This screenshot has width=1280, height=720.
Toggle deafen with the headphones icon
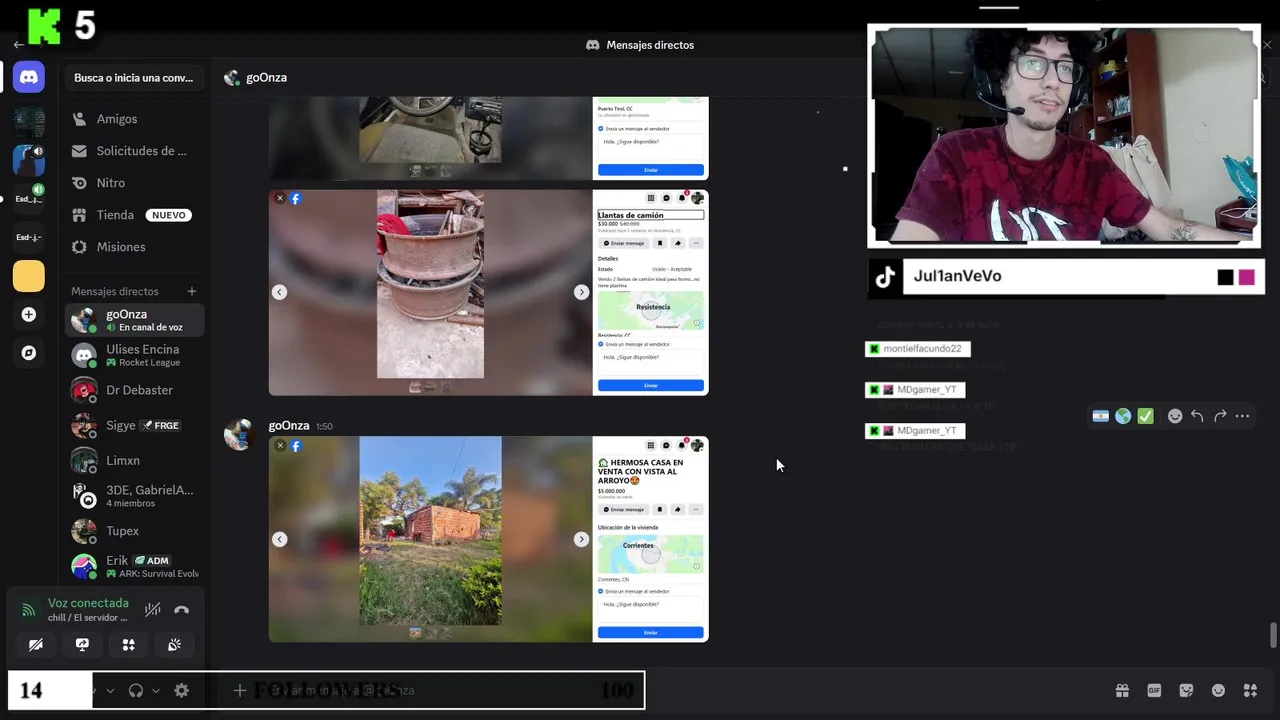point(136,690)
